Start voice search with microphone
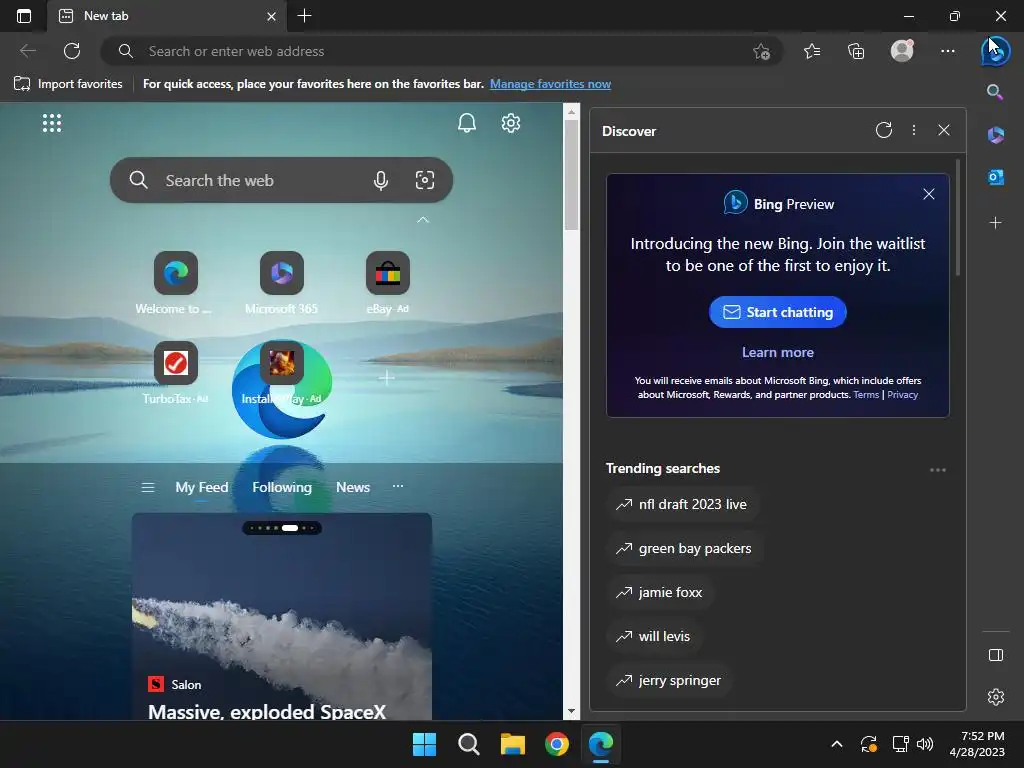 point(381,180)
